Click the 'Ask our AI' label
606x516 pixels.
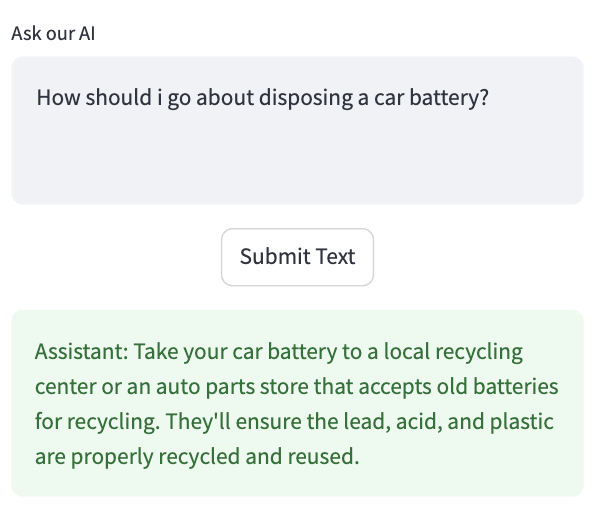(53, 33)
